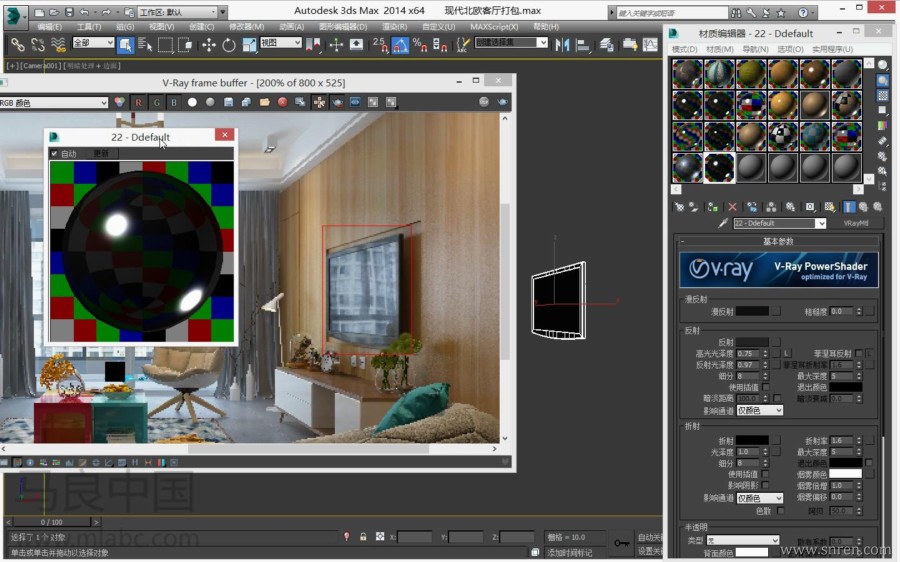Open the 编辑(E) menu
This screenshot has width=900, height=562.
(49, 27)
